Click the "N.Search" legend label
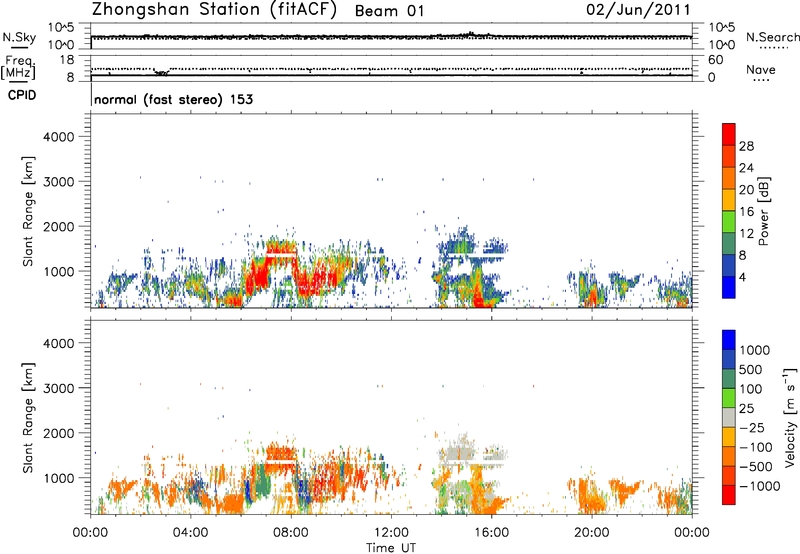Image resolution: width=800 pixels, height=554 pixels. 772,37
